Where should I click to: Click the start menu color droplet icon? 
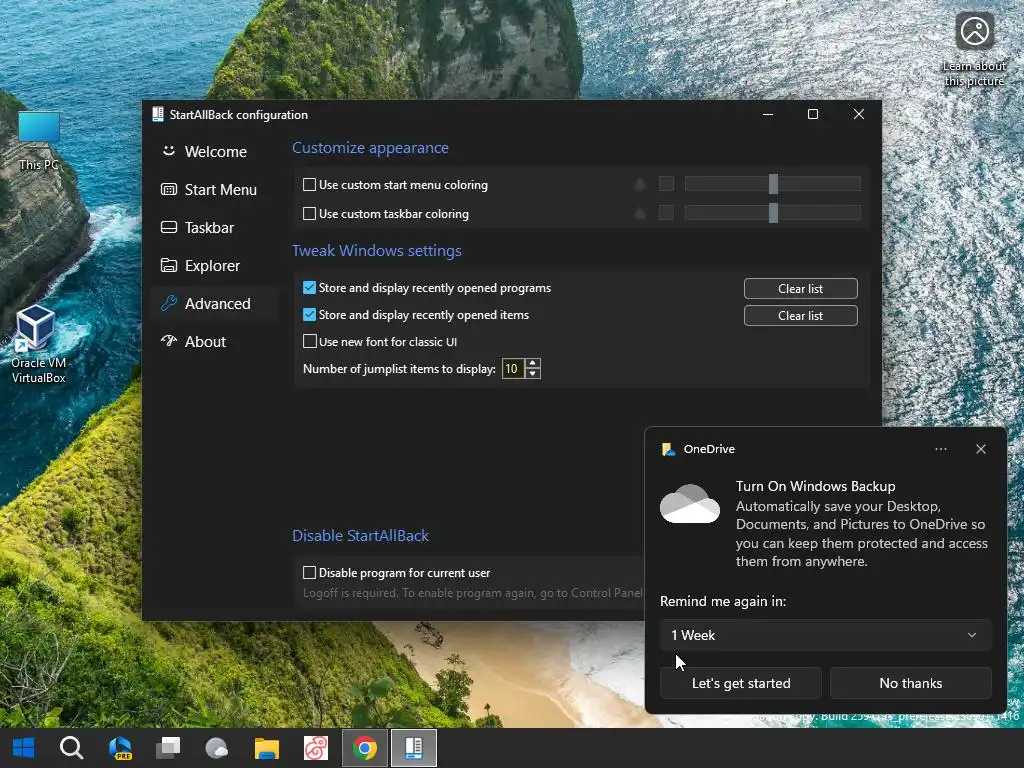click(640, 184)
